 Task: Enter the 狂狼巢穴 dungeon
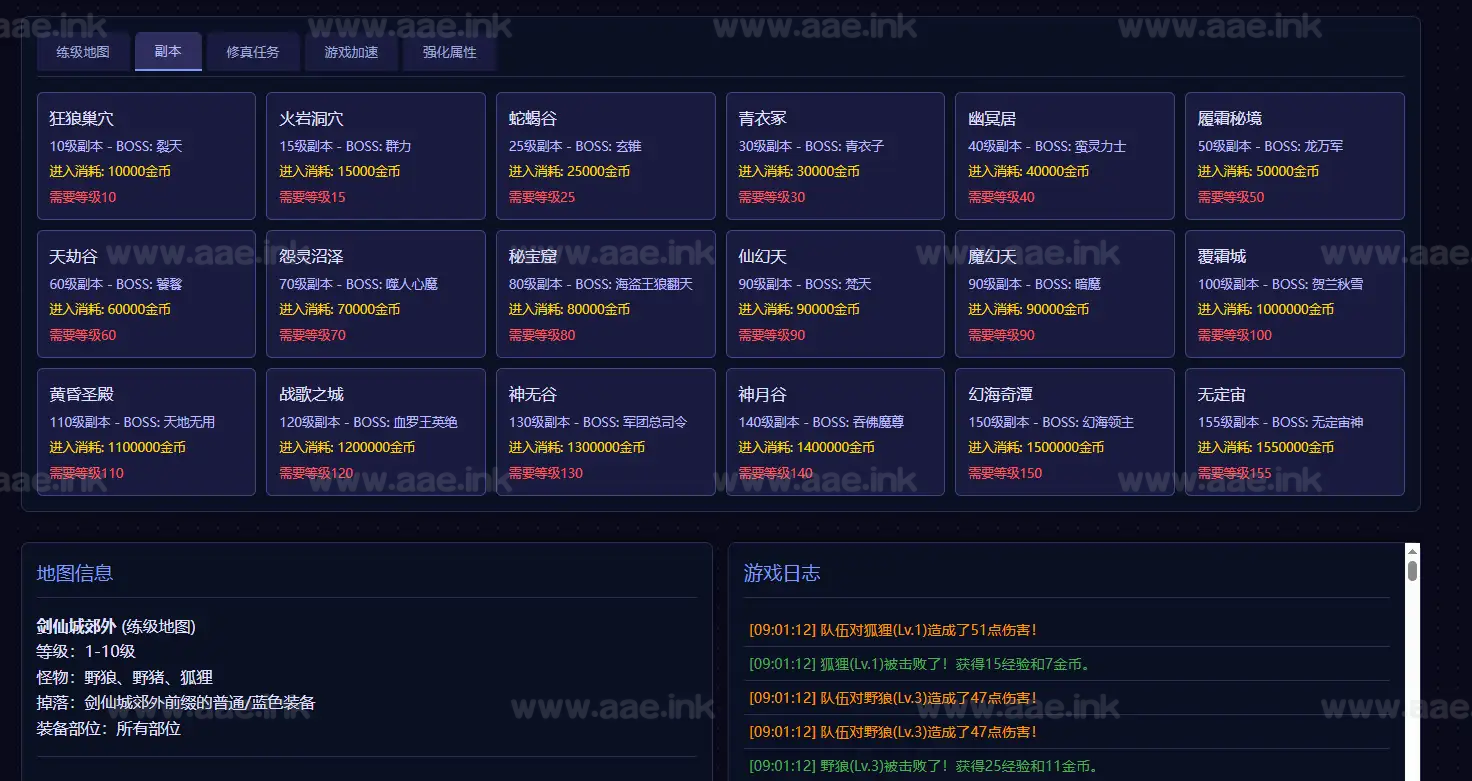tap(146, 155)
